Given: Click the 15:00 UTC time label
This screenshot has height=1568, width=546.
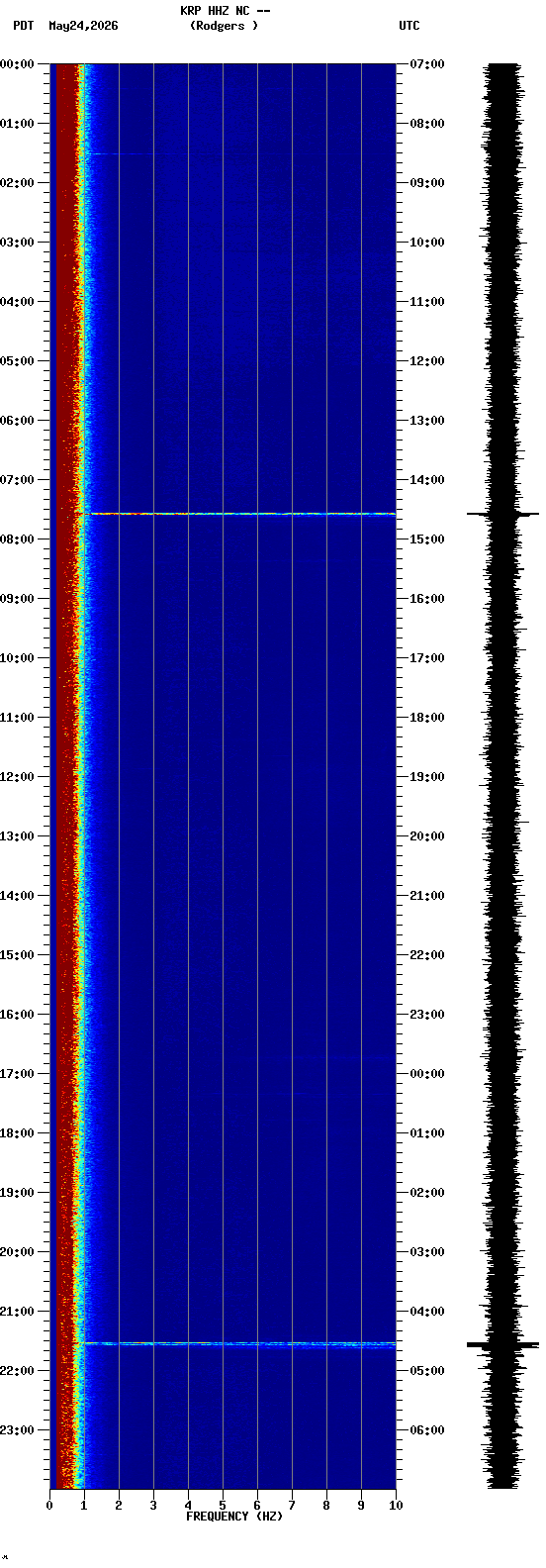Looking at the screenshot, I should [x=427, y=539].
